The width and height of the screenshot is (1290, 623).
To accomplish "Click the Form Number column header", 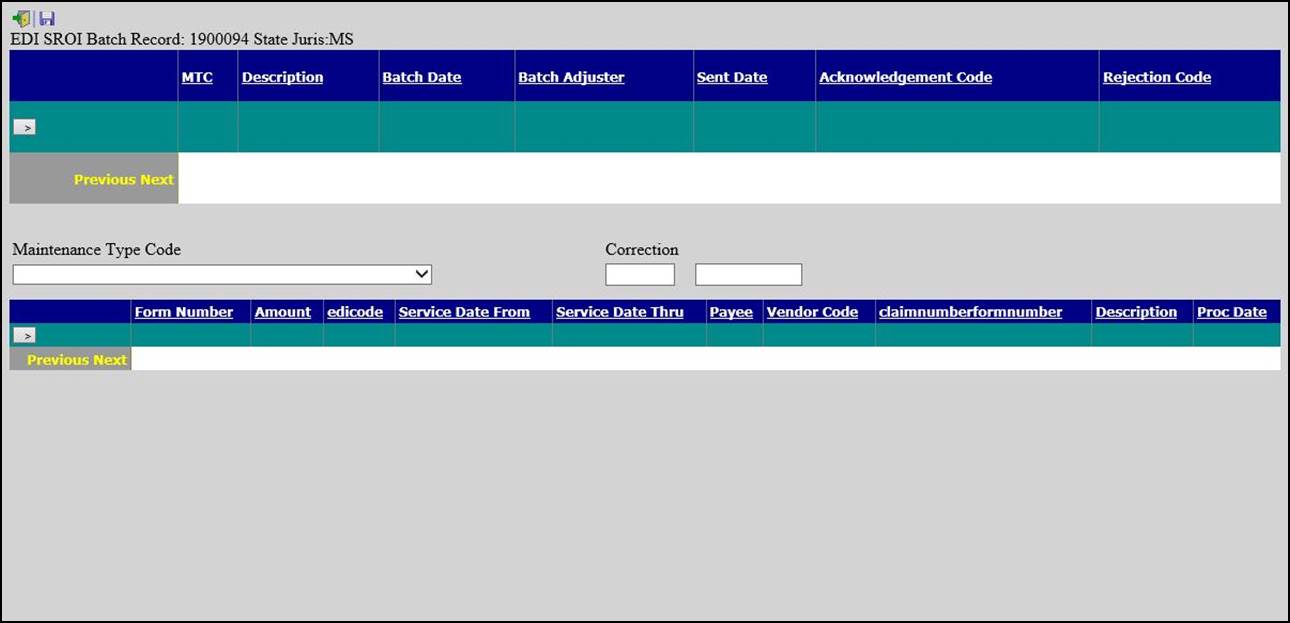I will coord(184,312).
